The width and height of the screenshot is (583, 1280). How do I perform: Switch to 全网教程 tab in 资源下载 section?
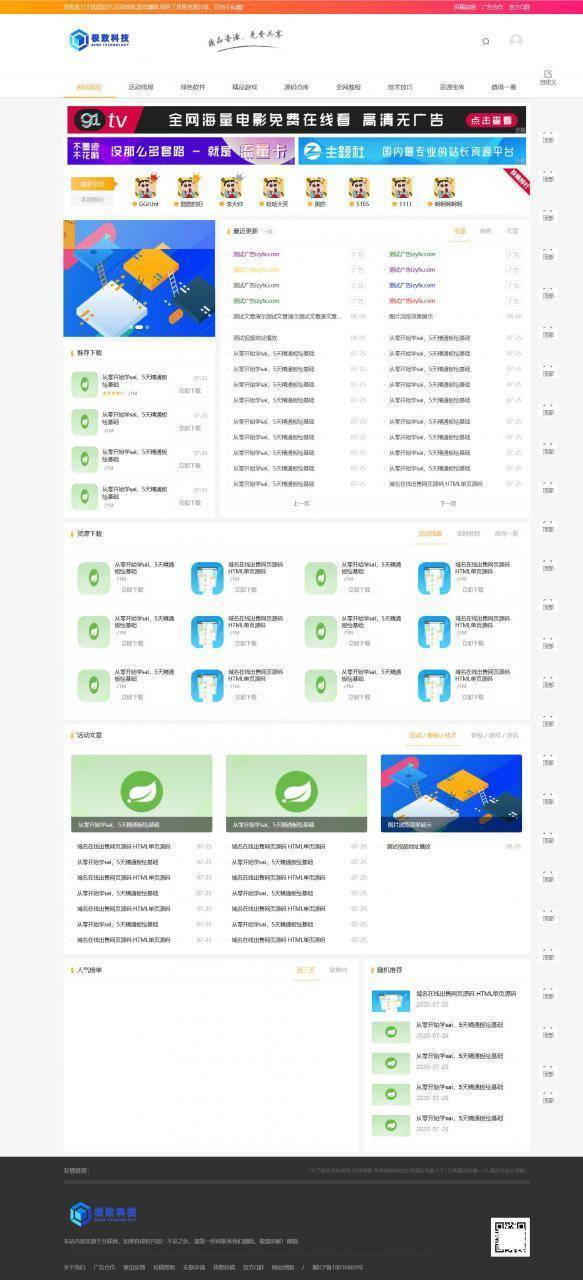(468, 533)
